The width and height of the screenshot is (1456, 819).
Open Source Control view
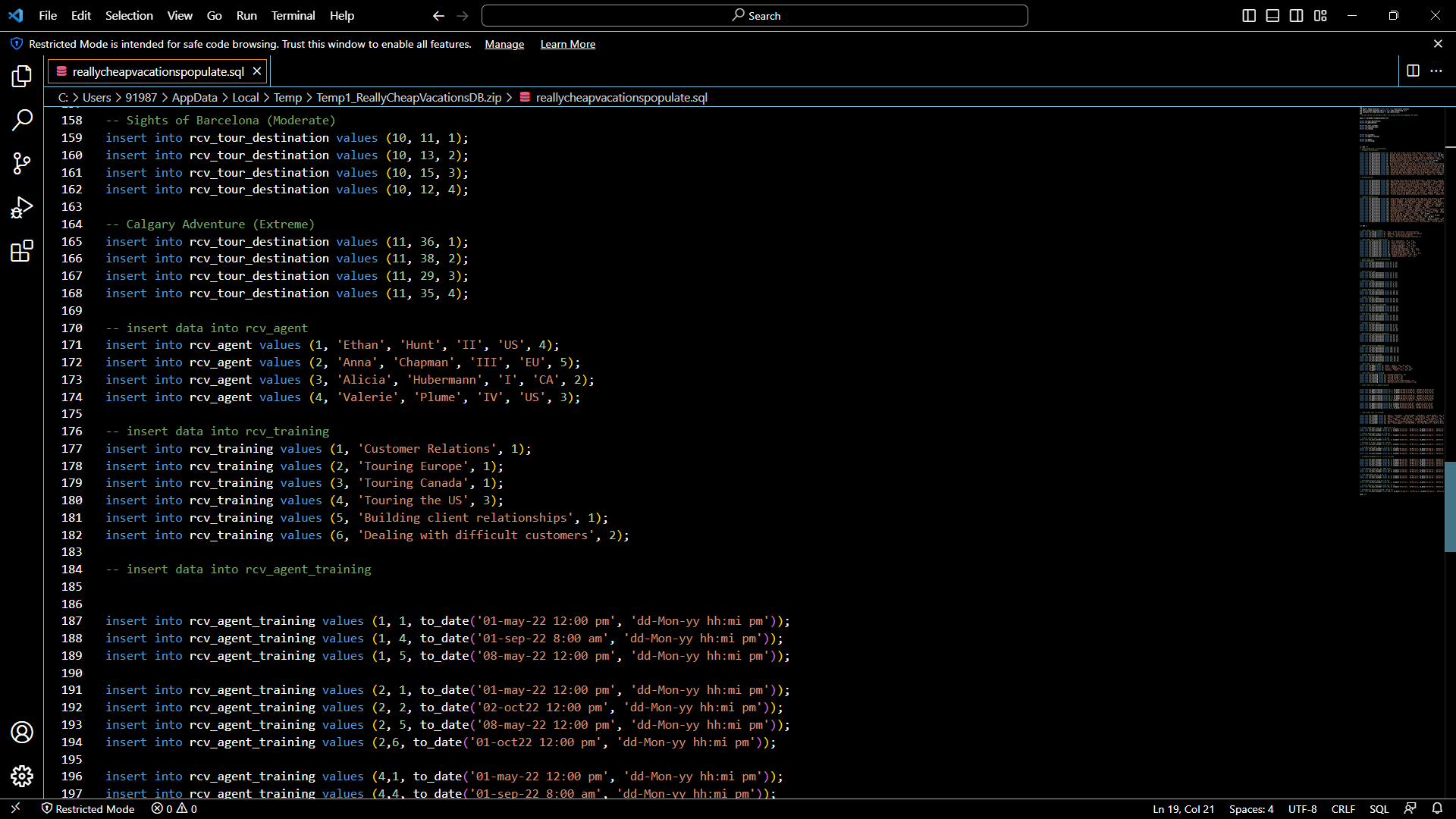point(22,163)
